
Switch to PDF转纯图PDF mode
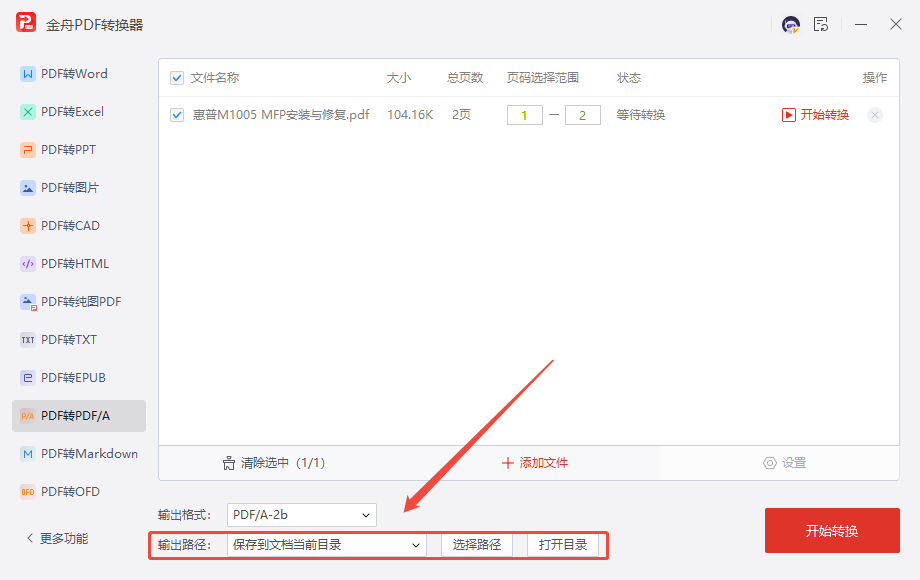pyautogui.click(x=79, y=302)
